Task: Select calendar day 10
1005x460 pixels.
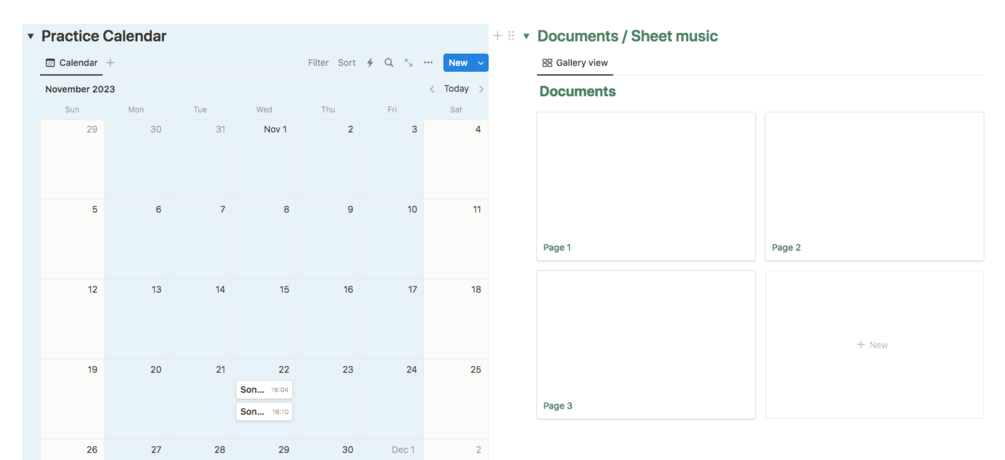Action: pyautogui.click(x=392, y=238)
